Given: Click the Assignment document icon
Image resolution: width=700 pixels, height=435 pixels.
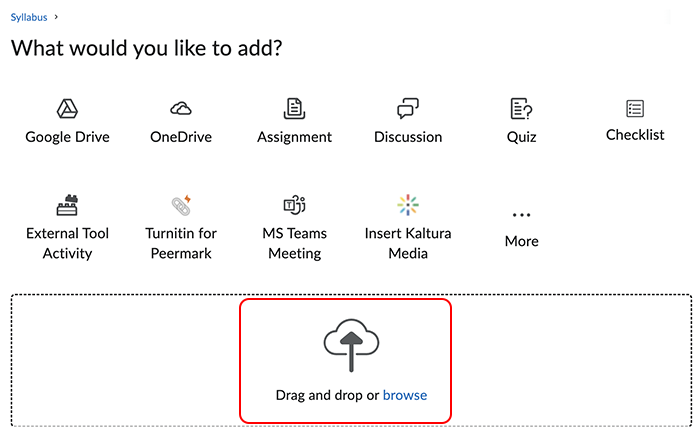Looking at the screenshot, I should pyautogui.click(x=294, y=108).
